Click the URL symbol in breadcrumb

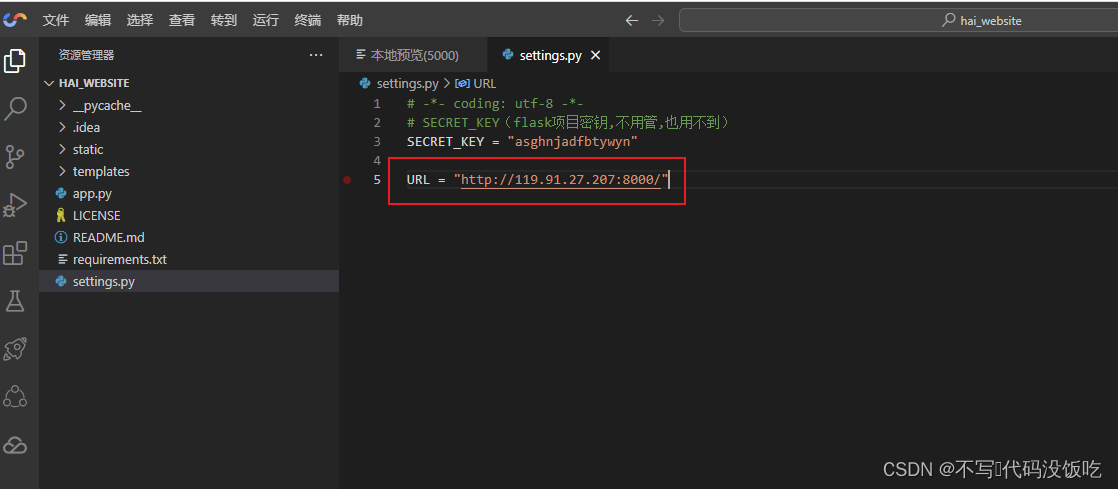(x=476, y=84)
